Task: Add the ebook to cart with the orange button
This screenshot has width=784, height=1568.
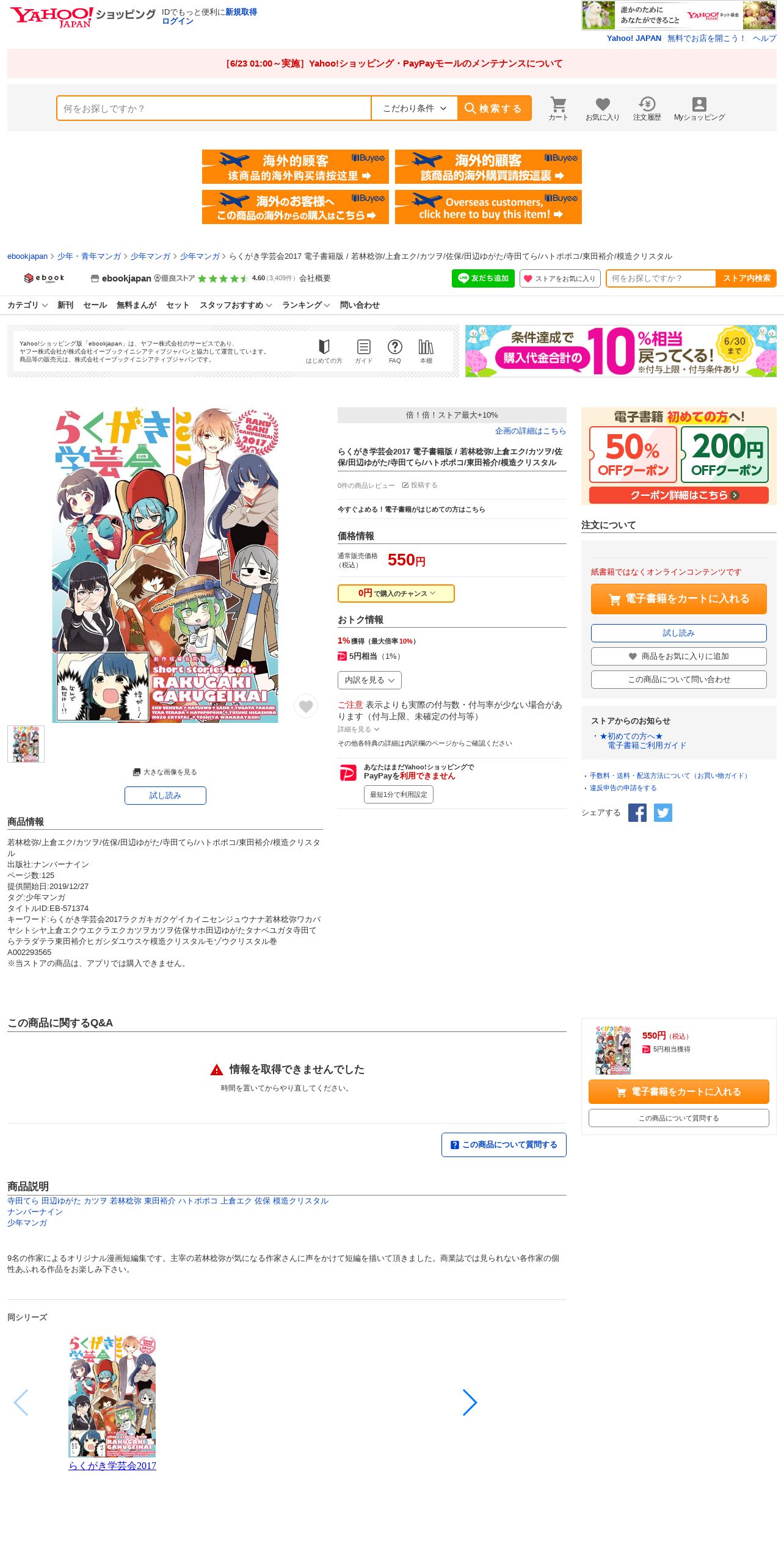Action: pos(678,599)
